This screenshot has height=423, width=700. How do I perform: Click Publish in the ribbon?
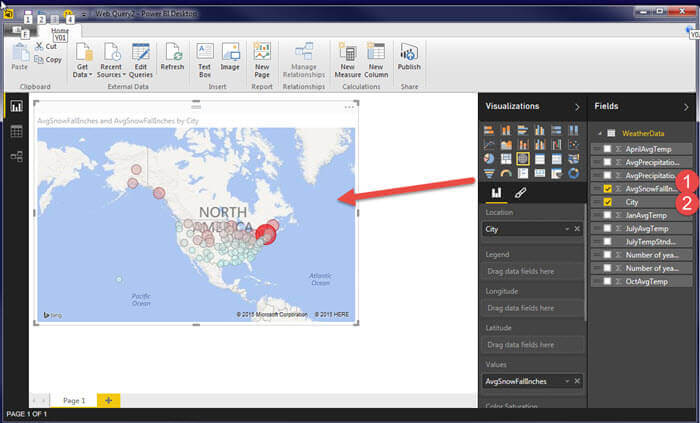(x=409, y=57)
